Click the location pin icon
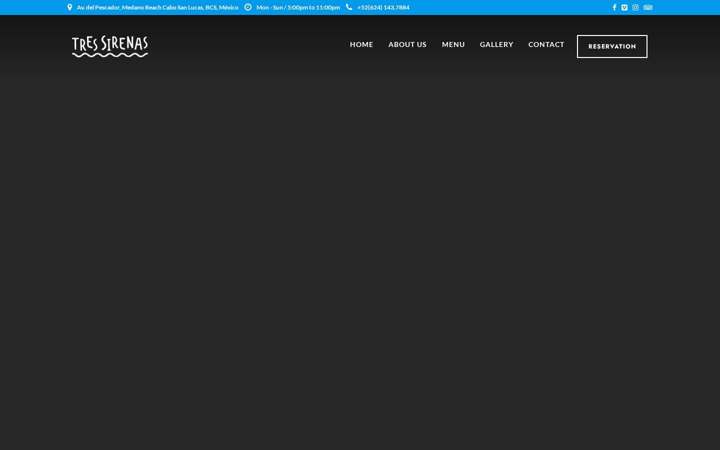Image resolution: width=720 pixels, height=450 pixels. [x=69, y=7]
